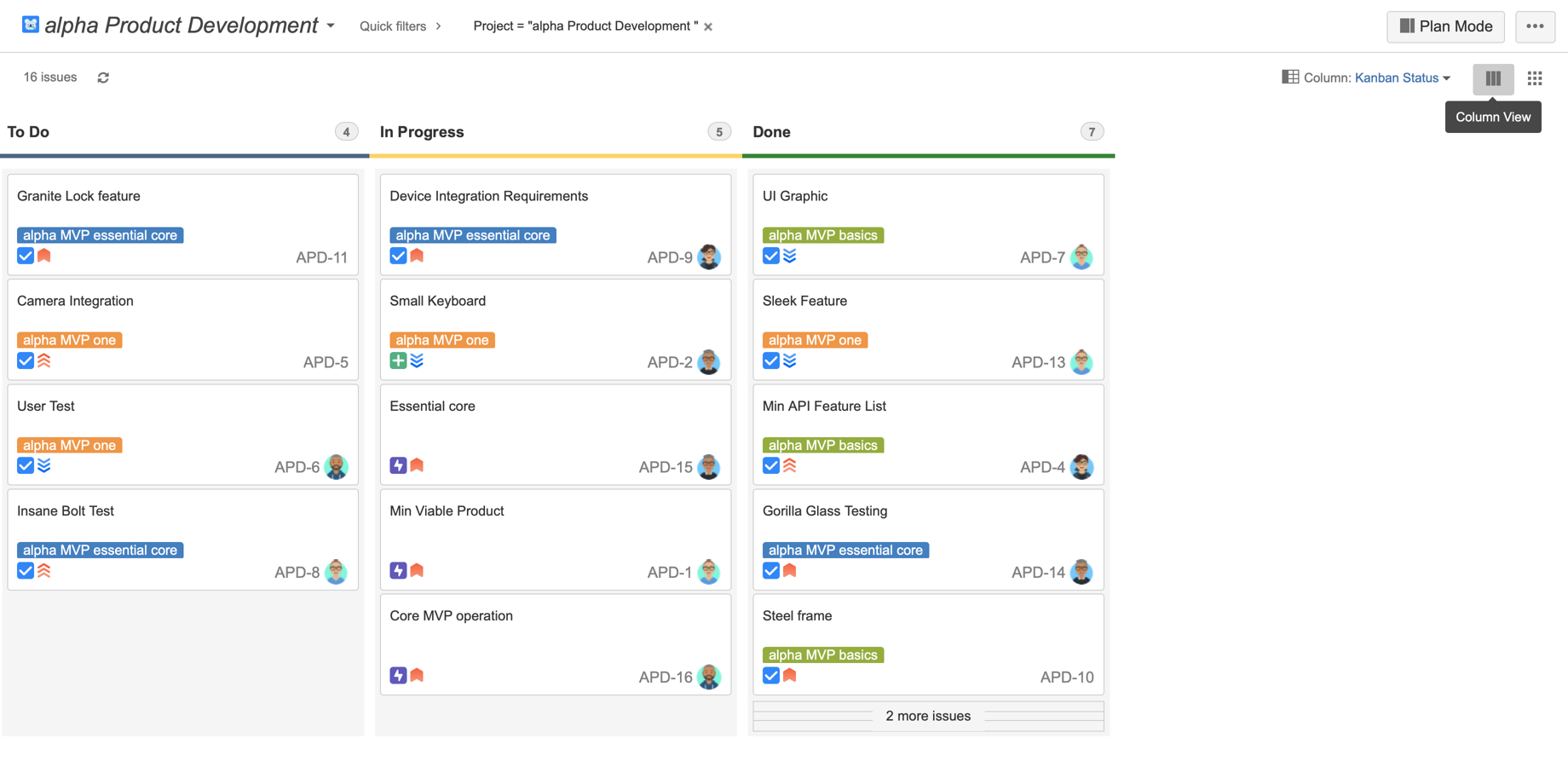Open the more options ellipsis menu
This screenshot has width=1568, height=767.
(1534, 26)
